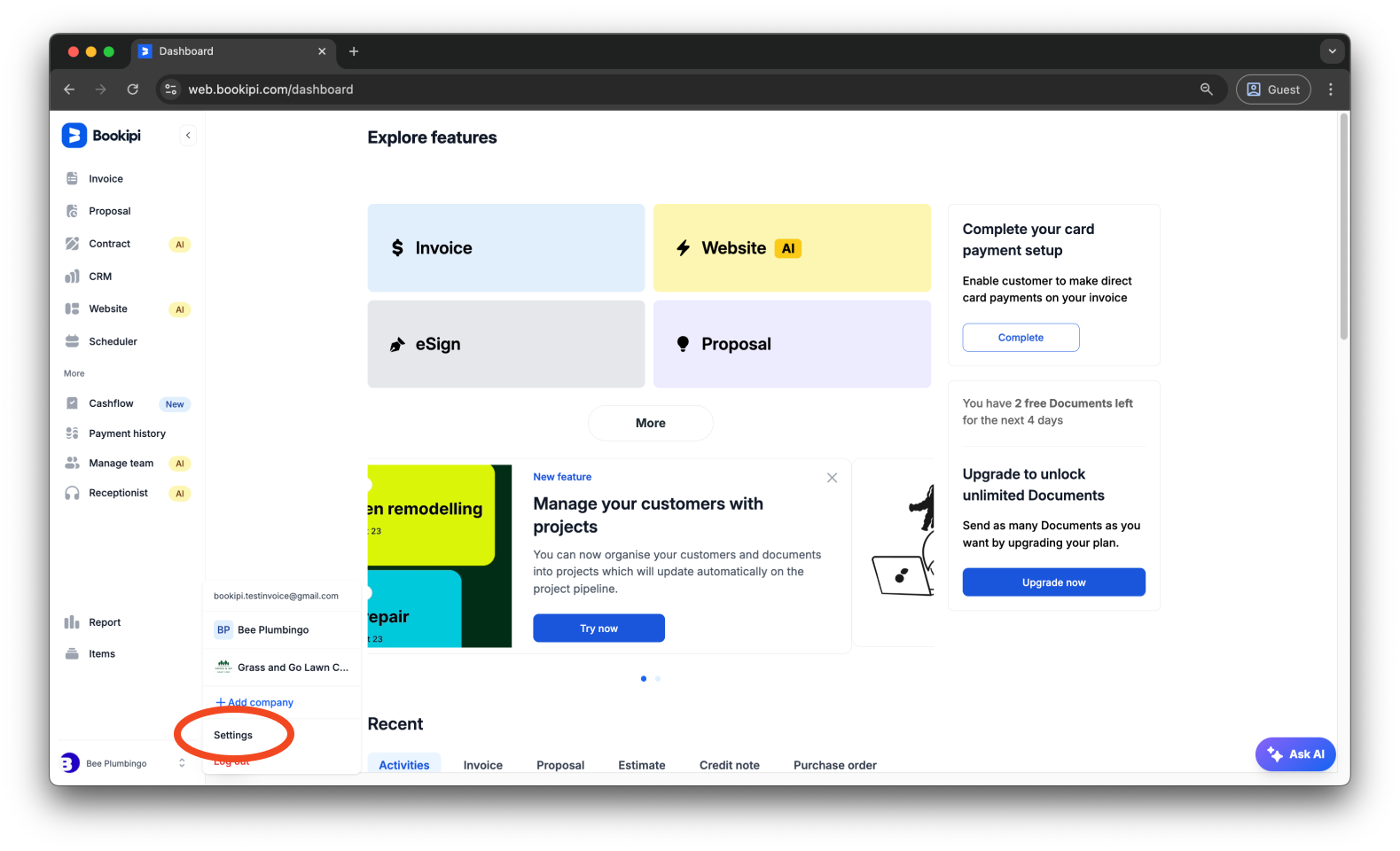Switch to Grass and Go Lawn company
The image size is (1400, 851).
282,668
